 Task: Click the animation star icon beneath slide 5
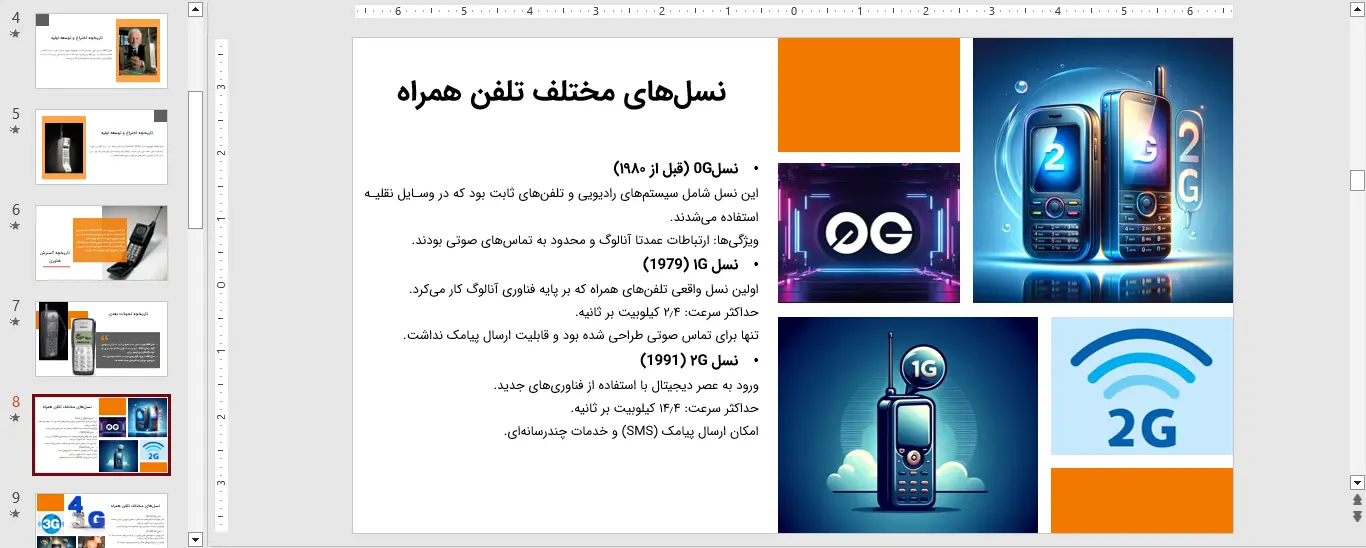click(x=14, y=130)
